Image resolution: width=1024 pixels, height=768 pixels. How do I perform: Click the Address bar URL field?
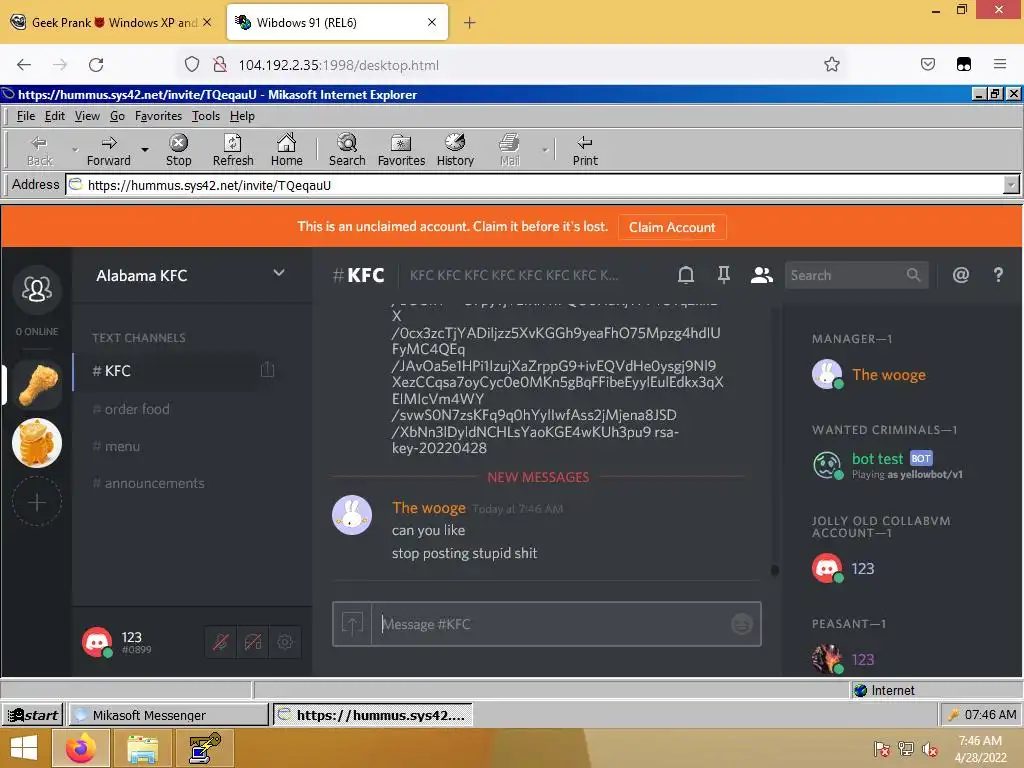click(x=534, y=185)
